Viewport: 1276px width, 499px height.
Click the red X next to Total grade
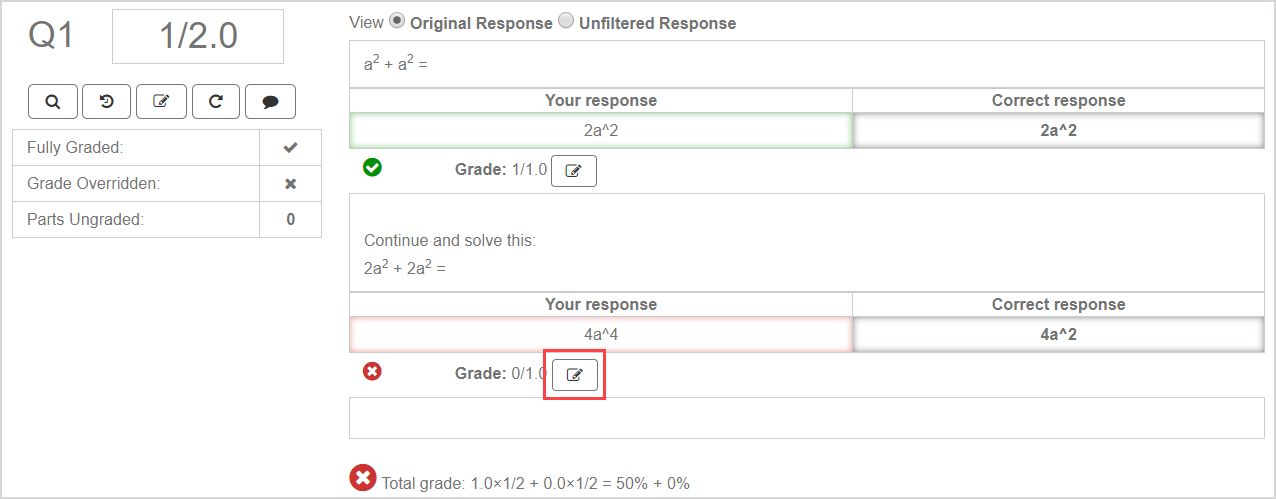click(362, 478)
